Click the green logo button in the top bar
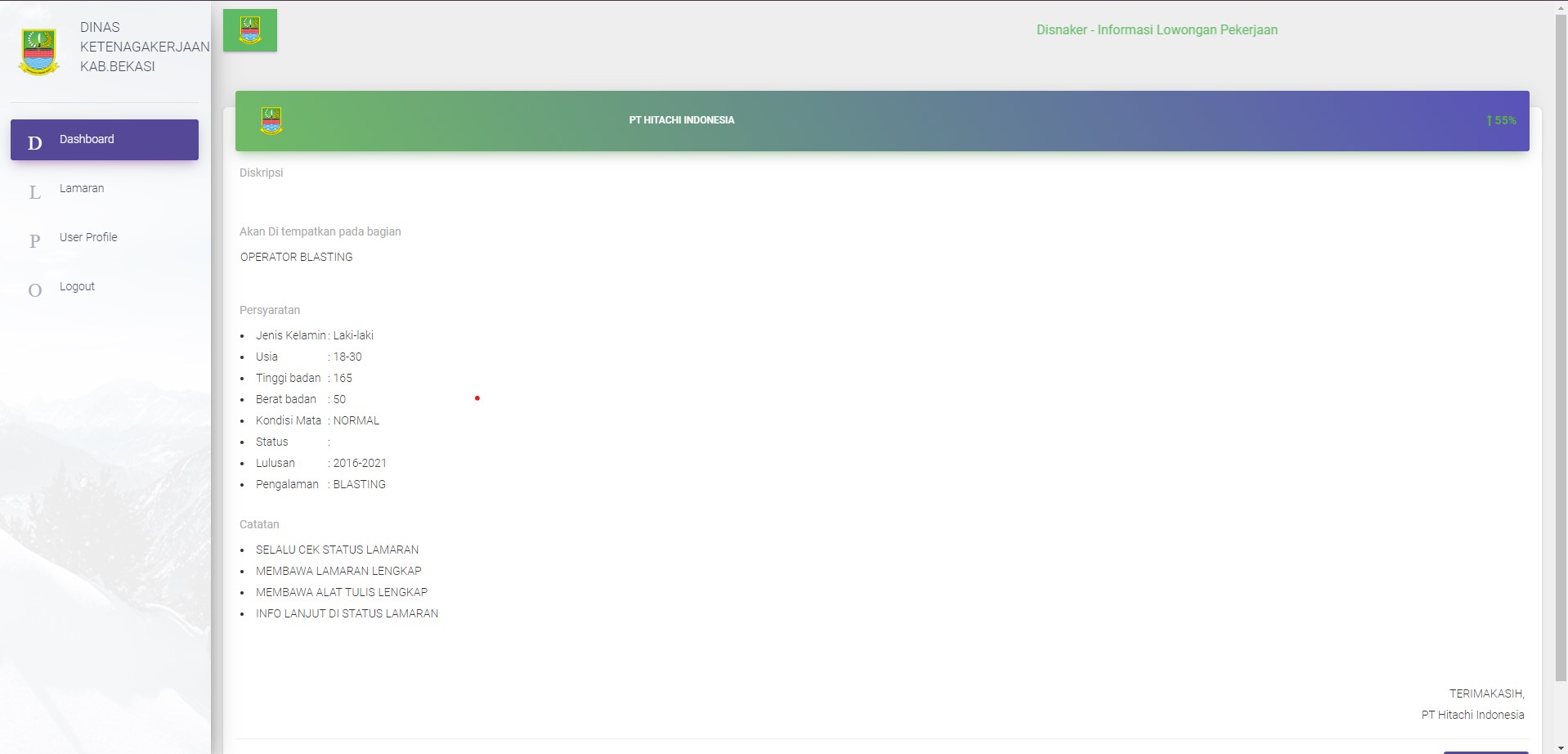Screen dimensions: 1568x754 click(250, 30)
